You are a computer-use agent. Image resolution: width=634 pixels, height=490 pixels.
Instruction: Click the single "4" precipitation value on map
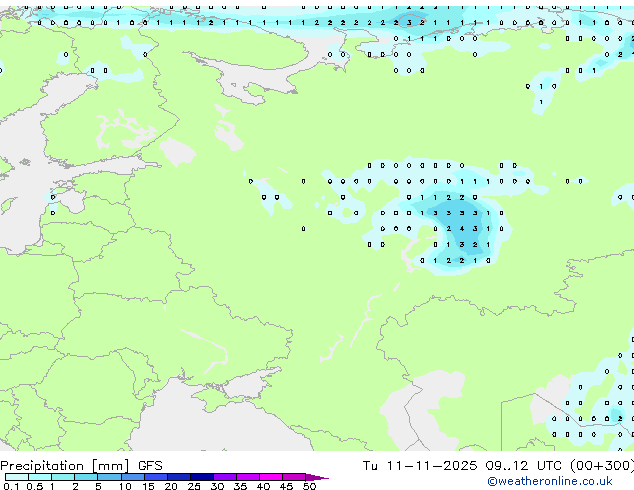[462, 229]
